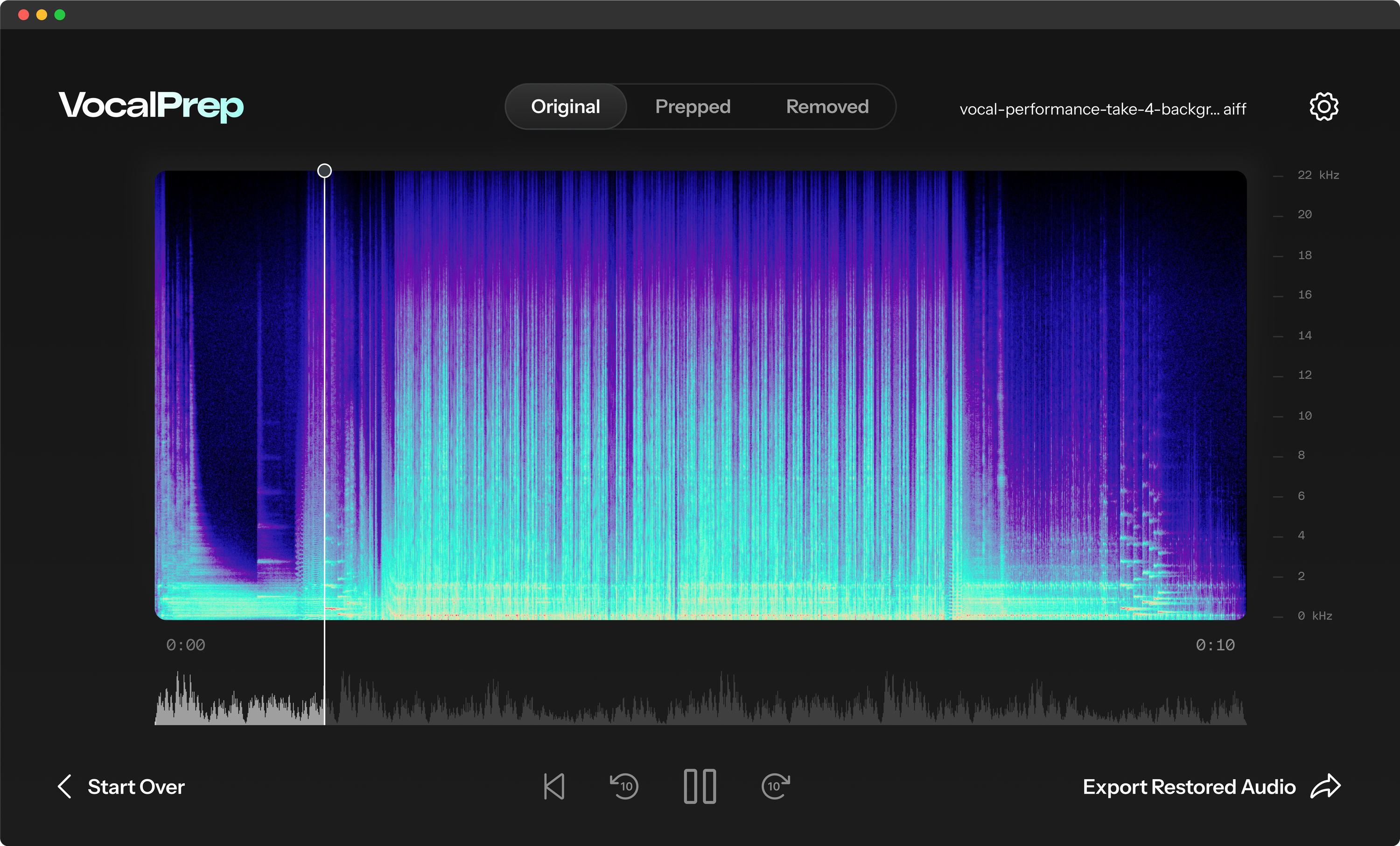Click the truncated filename to reveal full name

[1102, 109]
